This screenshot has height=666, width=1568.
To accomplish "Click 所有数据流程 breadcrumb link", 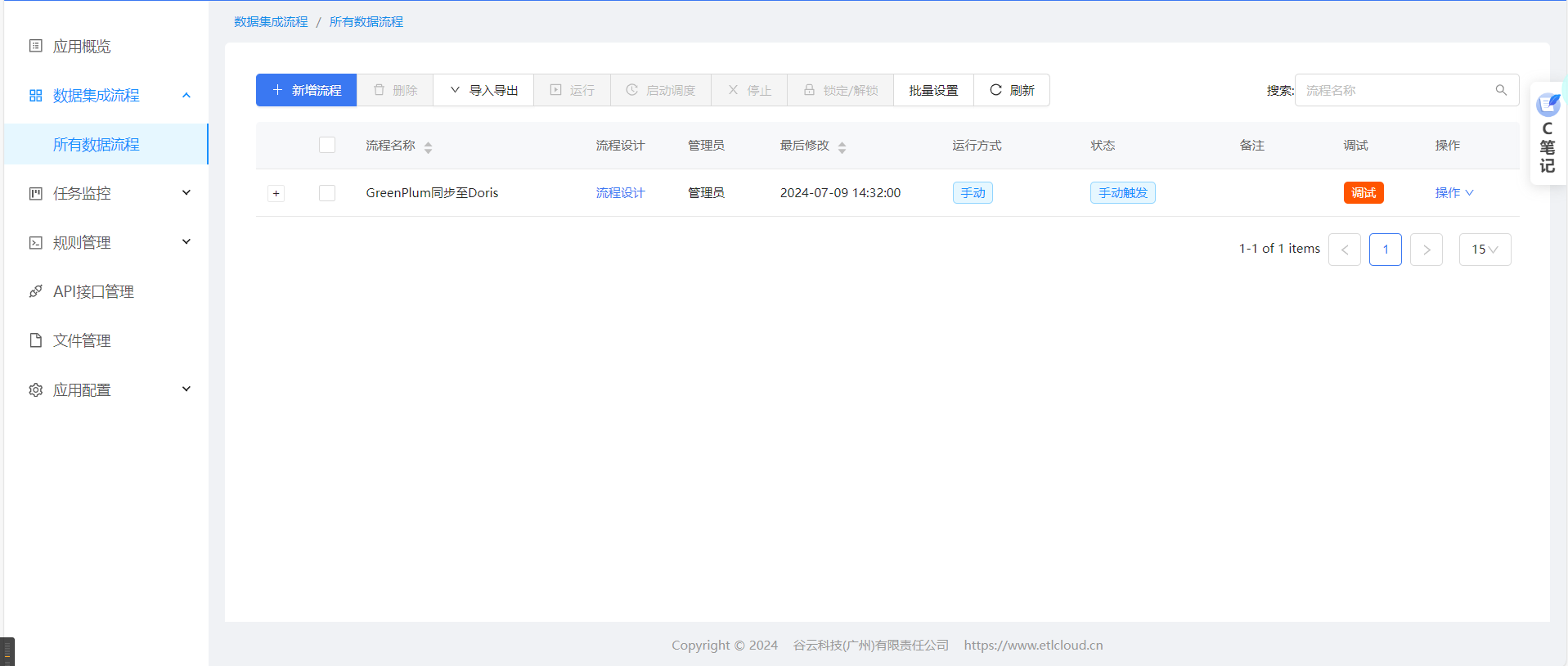I will coord(366,22).
